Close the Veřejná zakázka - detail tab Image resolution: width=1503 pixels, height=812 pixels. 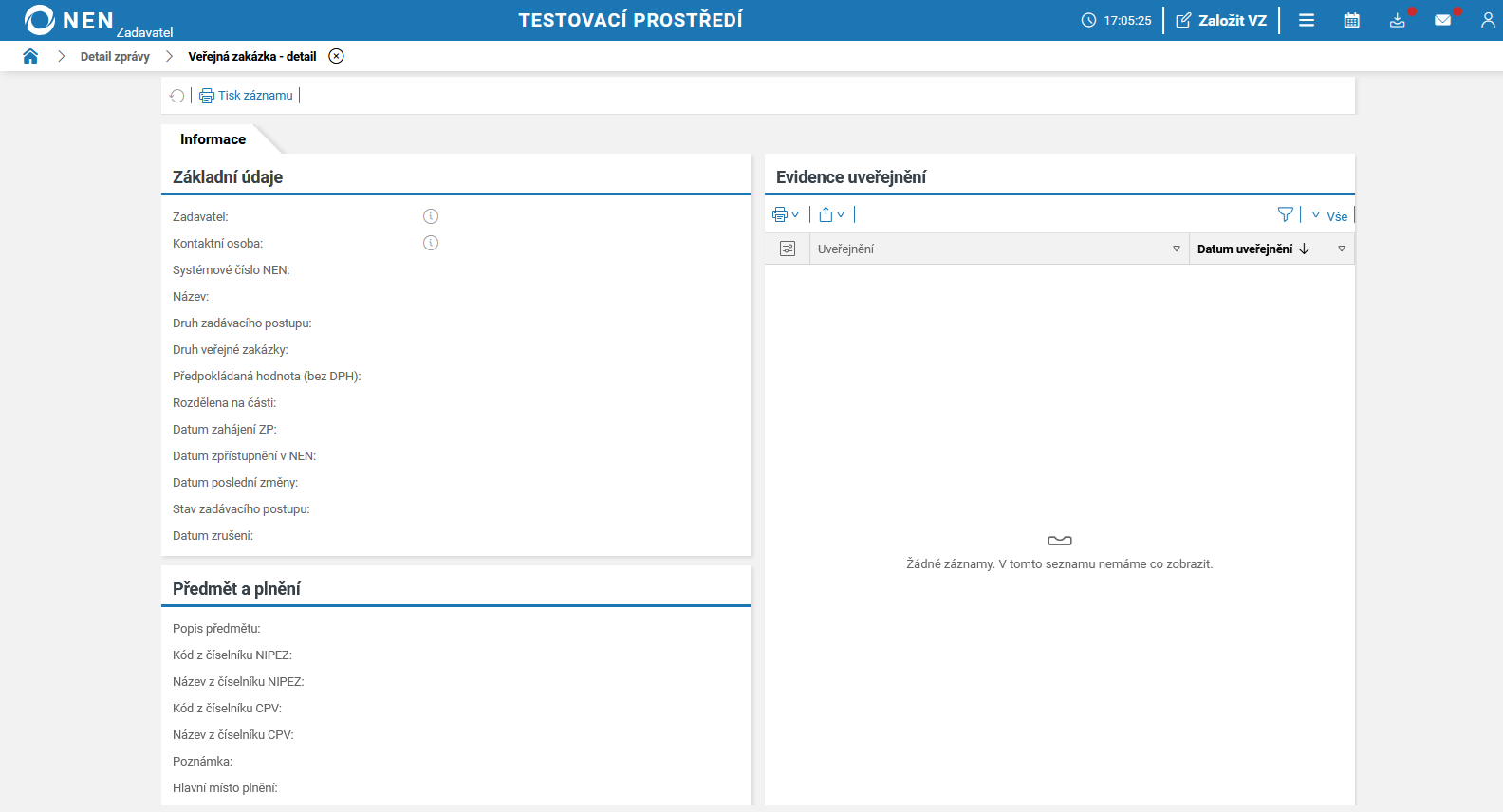336,56
